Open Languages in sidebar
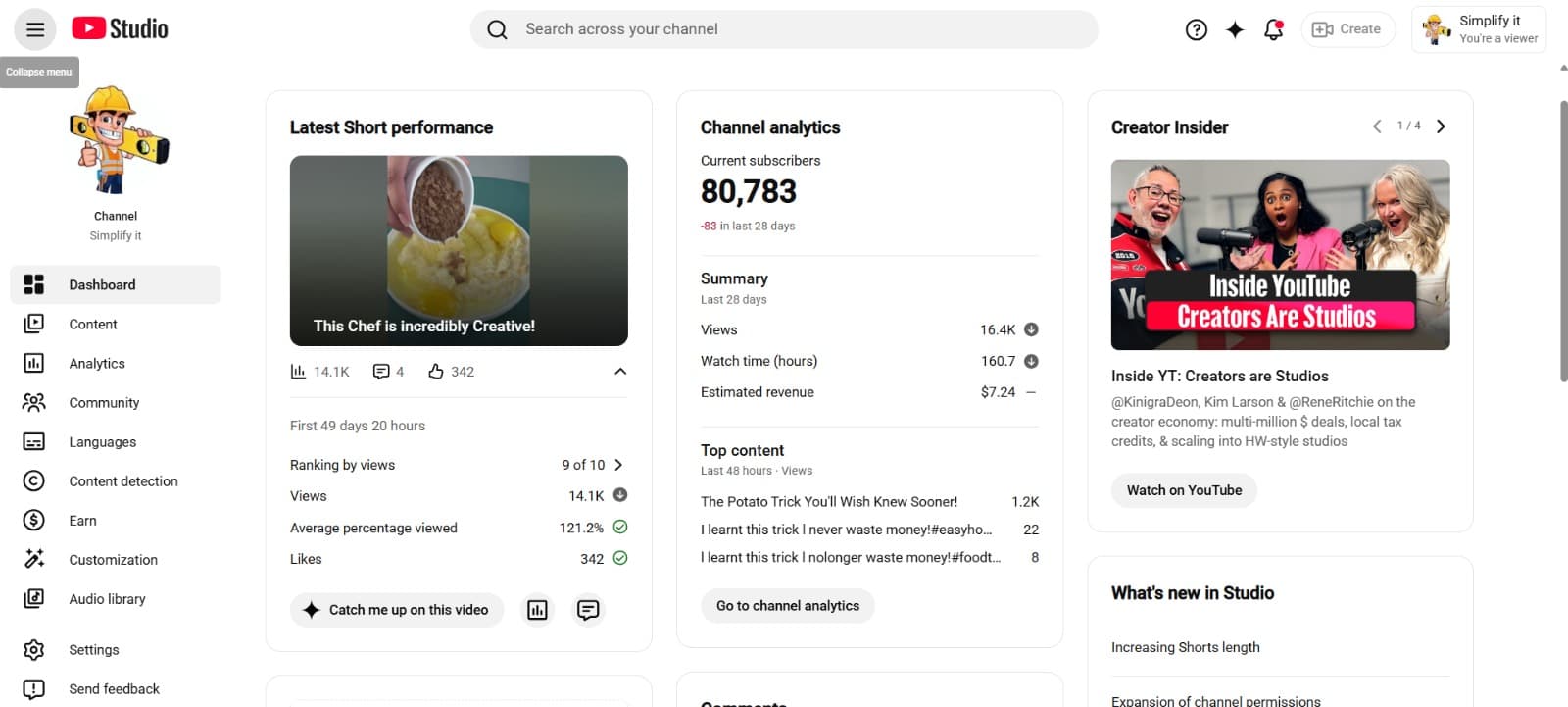1568x707 pixels. (116, 441)
